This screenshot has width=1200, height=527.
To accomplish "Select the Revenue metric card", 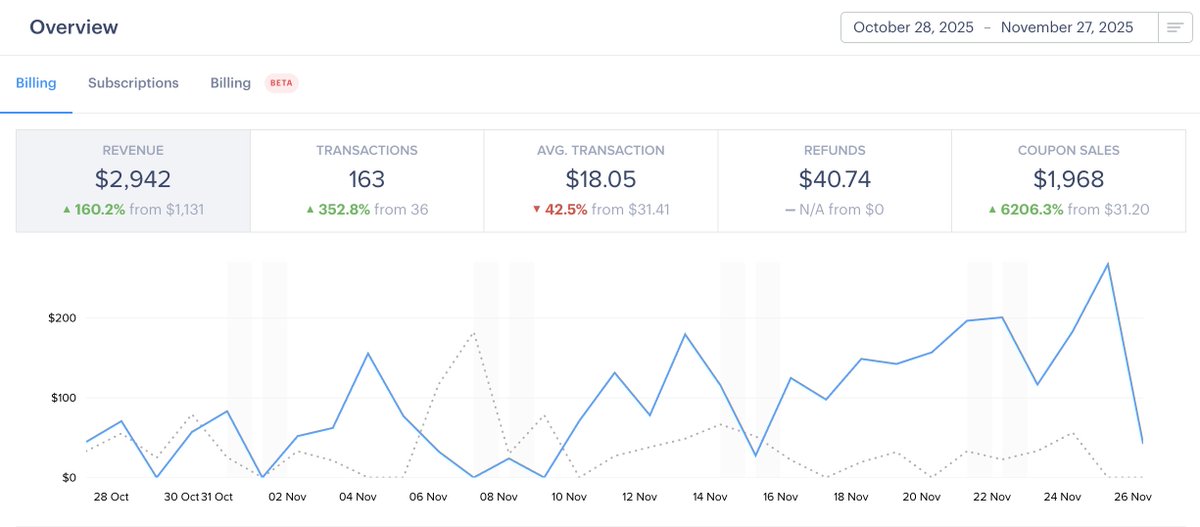I will [133, 180].
